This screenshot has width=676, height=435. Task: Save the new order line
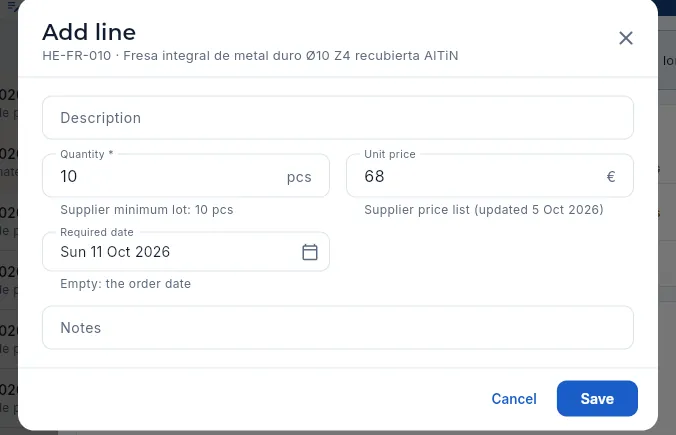(597, 399)
